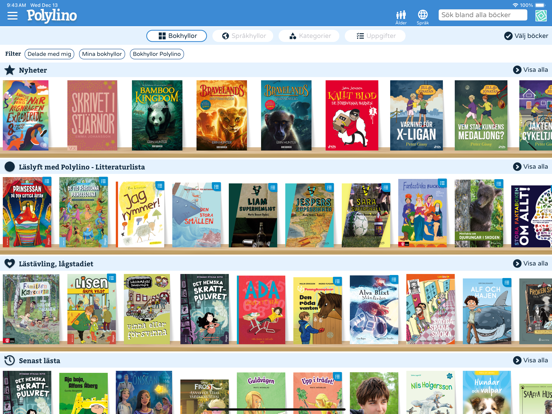Open the Ålder age filter icon
The image size is (552, 414).
coord(401,17)
